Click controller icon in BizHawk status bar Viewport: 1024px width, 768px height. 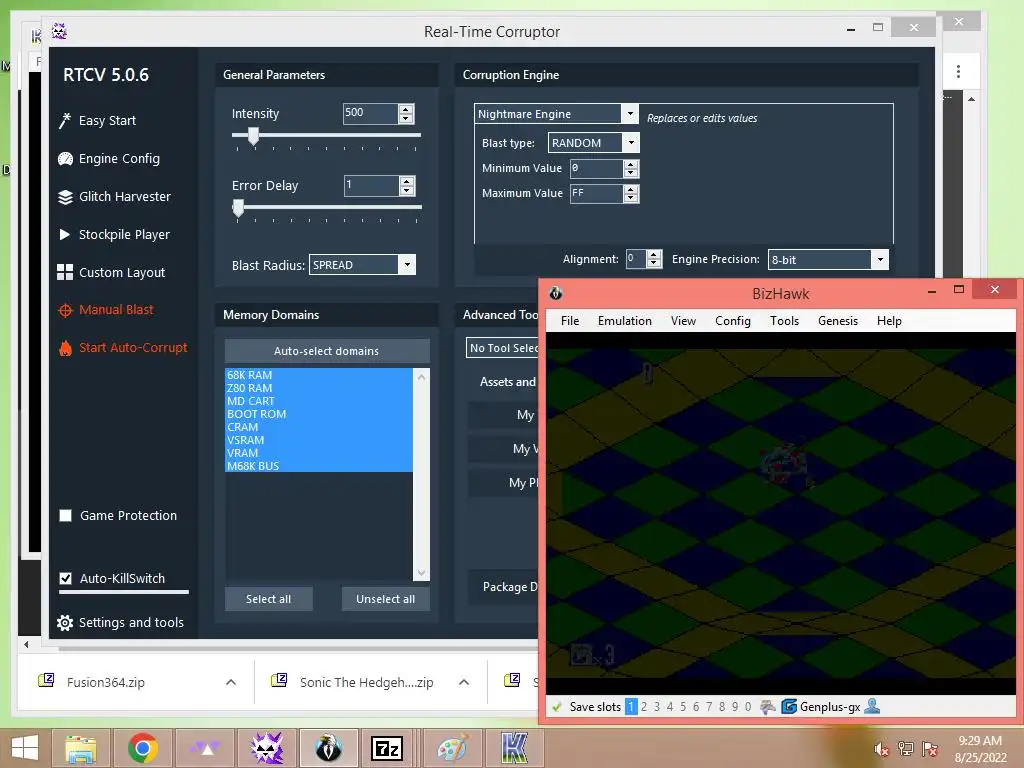(768, 707)
